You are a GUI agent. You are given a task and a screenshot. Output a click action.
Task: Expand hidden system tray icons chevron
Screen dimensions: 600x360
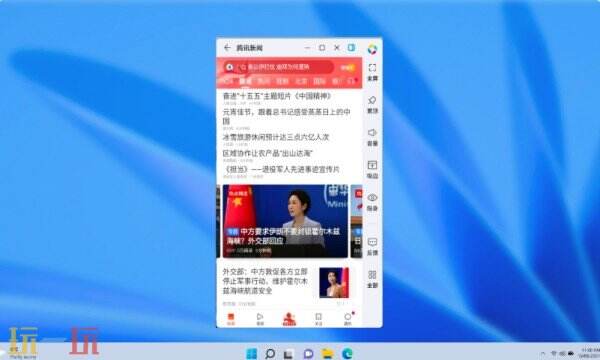pyautogui.click(x=543, y=353)
